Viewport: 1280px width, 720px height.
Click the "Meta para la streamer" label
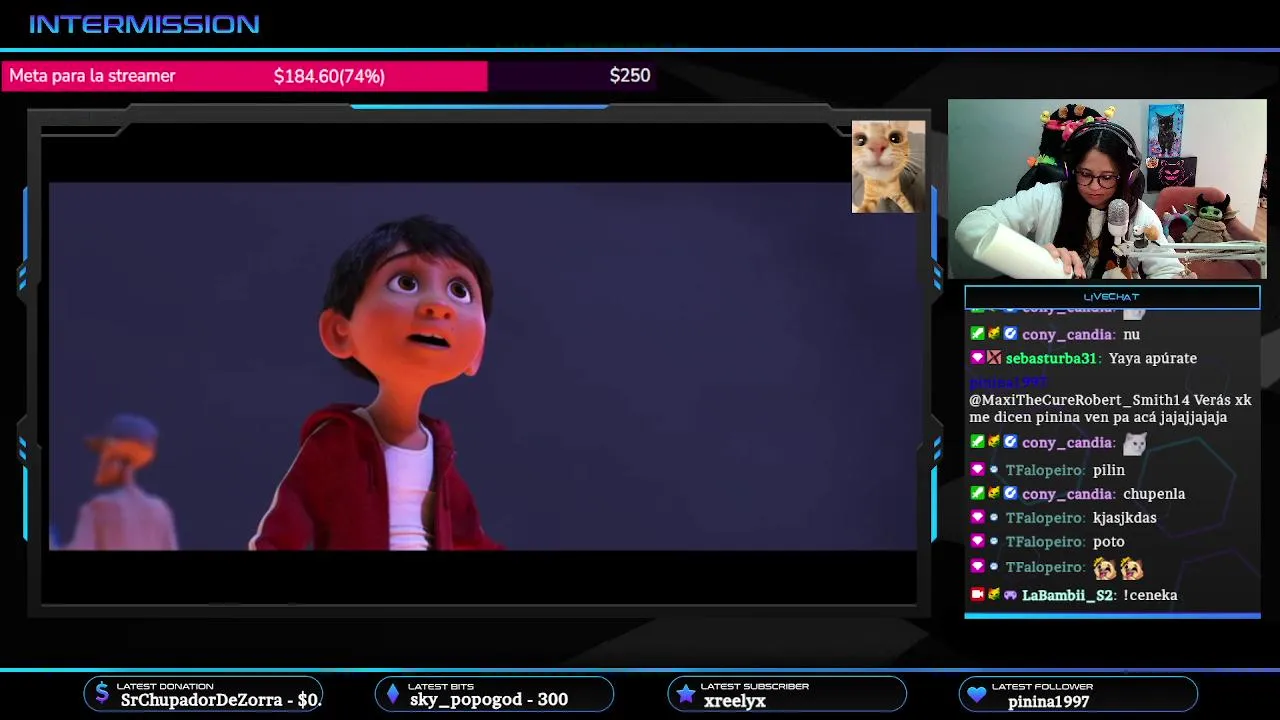92,76
